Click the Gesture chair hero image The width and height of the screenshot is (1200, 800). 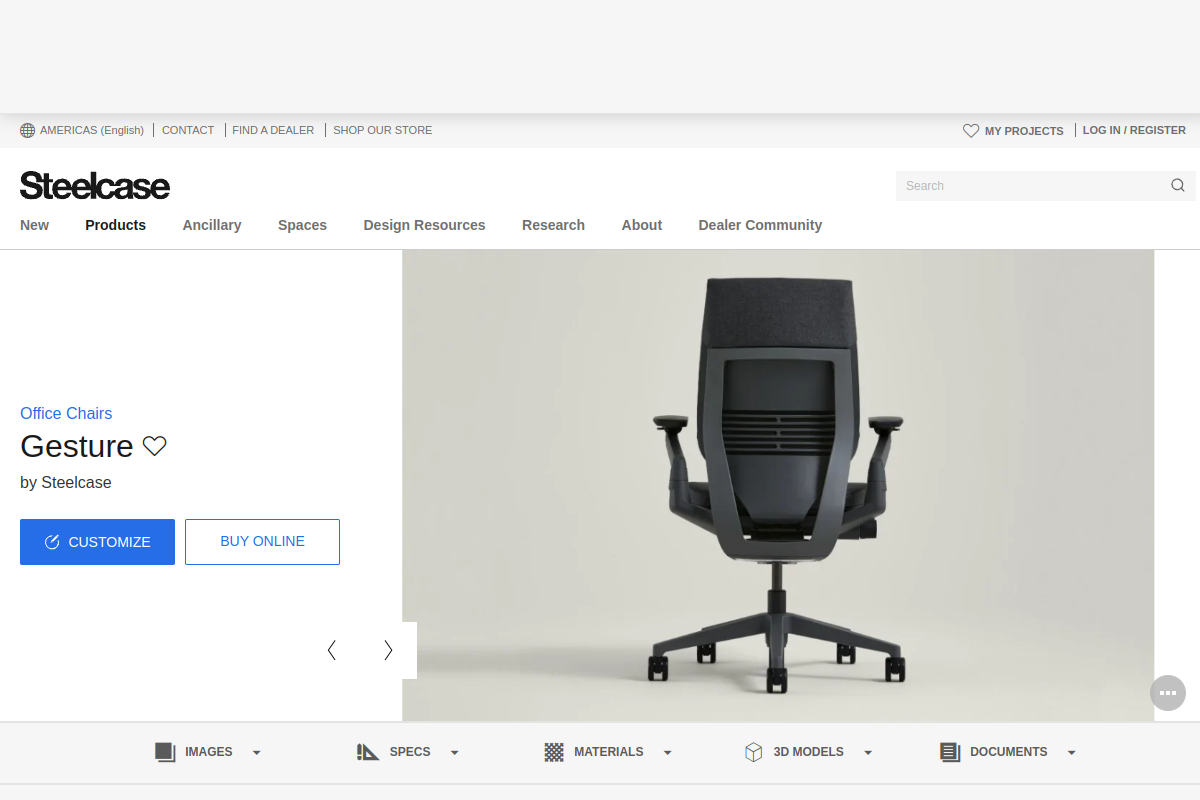(778, 485)
